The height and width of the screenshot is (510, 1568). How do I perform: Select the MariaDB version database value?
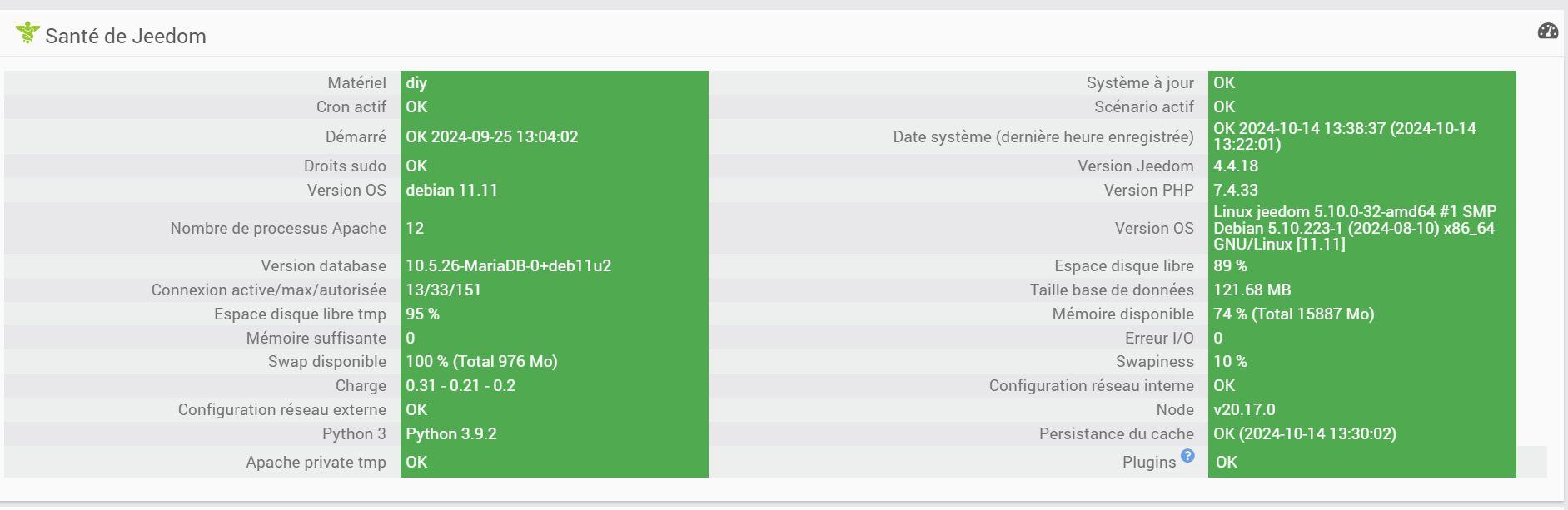pyautogui.click(x=508, y=265)
